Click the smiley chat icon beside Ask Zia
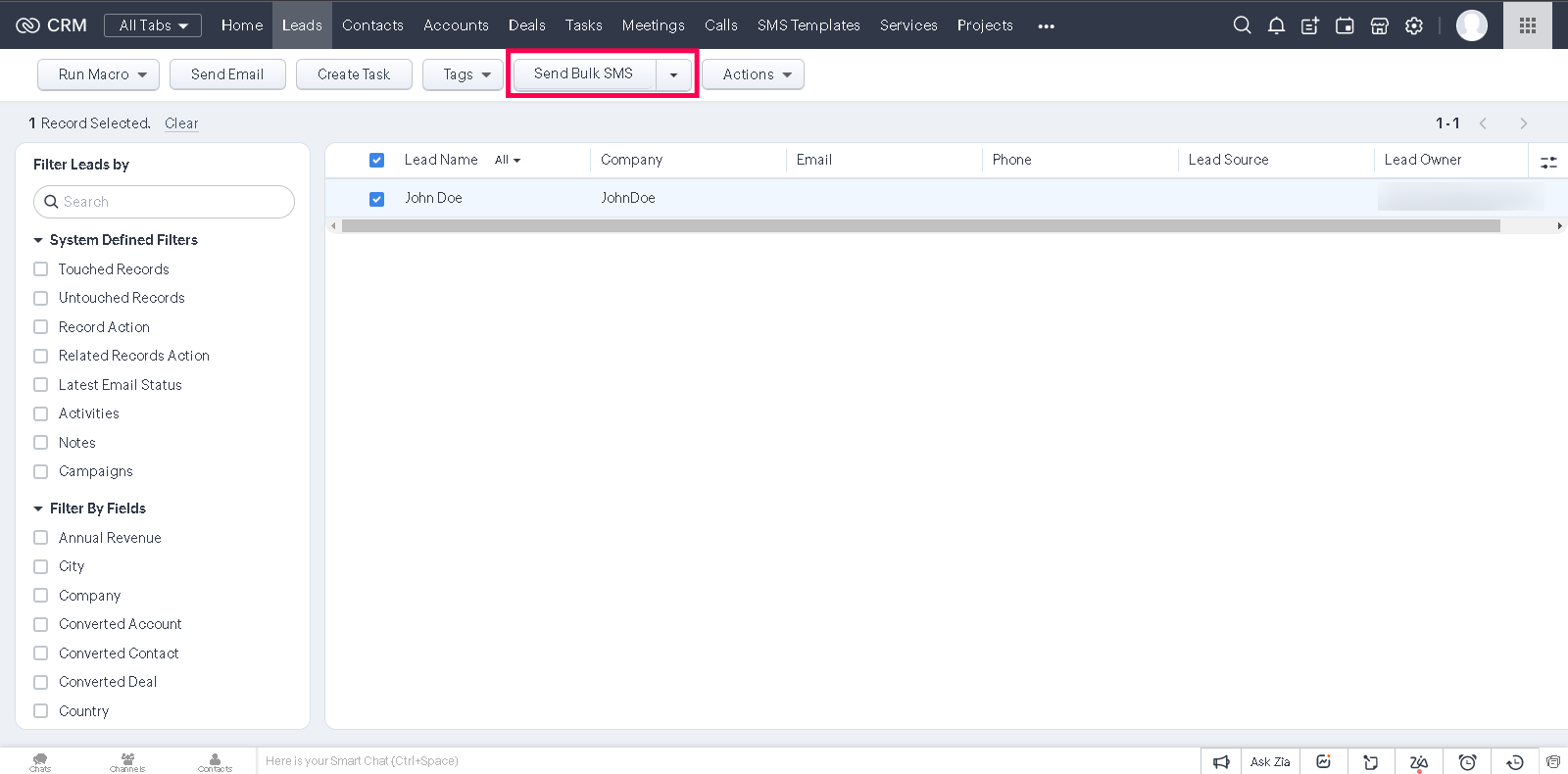1568x774 pixels. click(1323, 761)
